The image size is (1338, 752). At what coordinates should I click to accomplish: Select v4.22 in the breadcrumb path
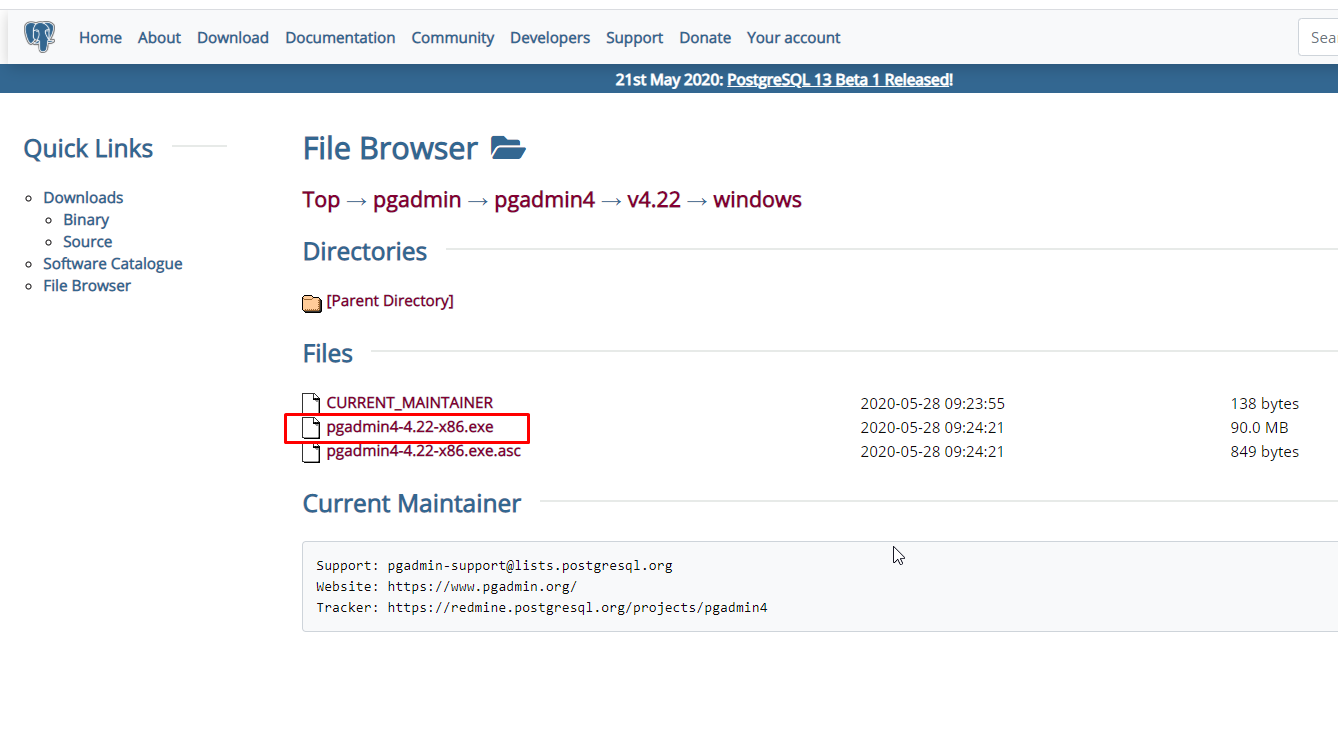(x=653, y=200)
